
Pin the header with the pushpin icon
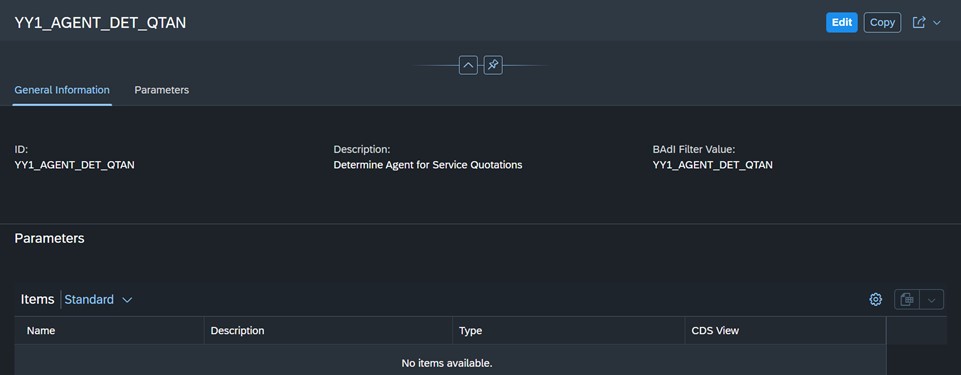(493, 65)
